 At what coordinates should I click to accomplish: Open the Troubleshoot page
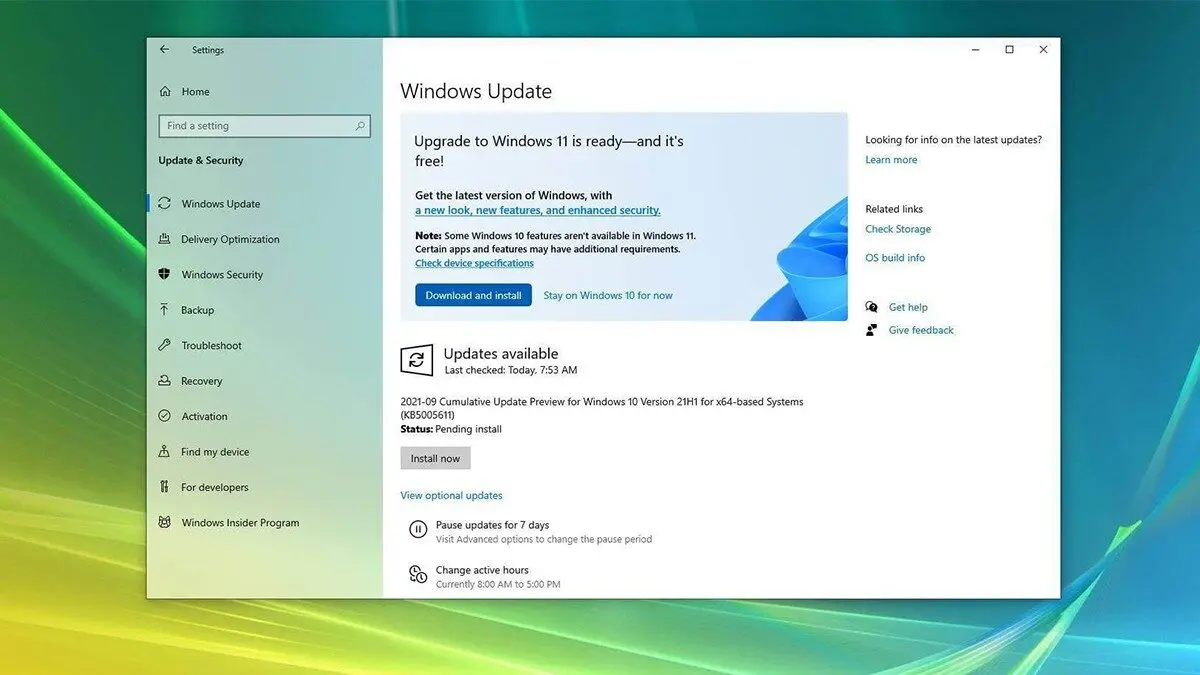pos(212,346)
